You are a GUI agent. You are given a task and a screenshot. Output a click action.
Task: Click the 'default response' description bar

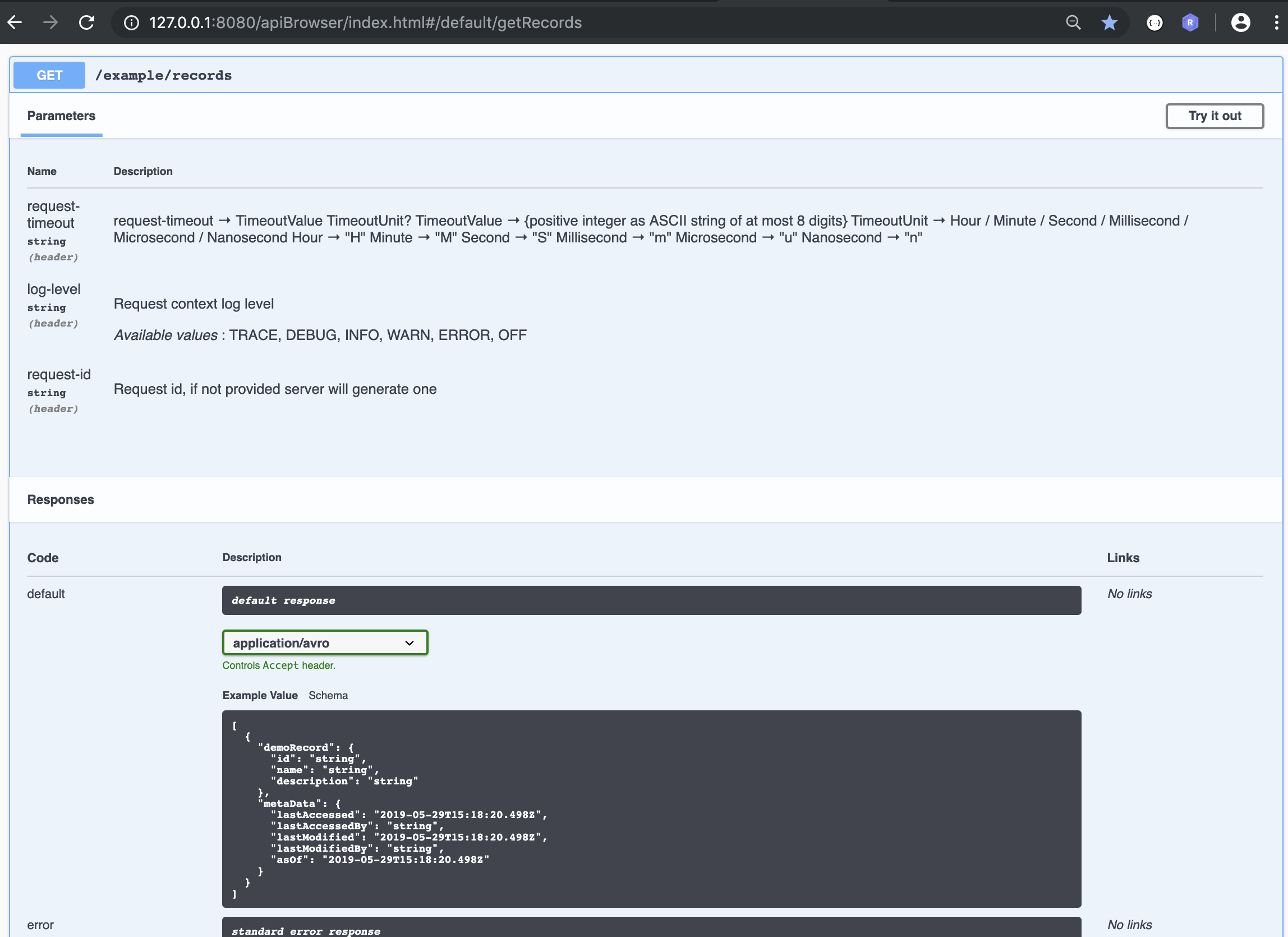[651, 600]
